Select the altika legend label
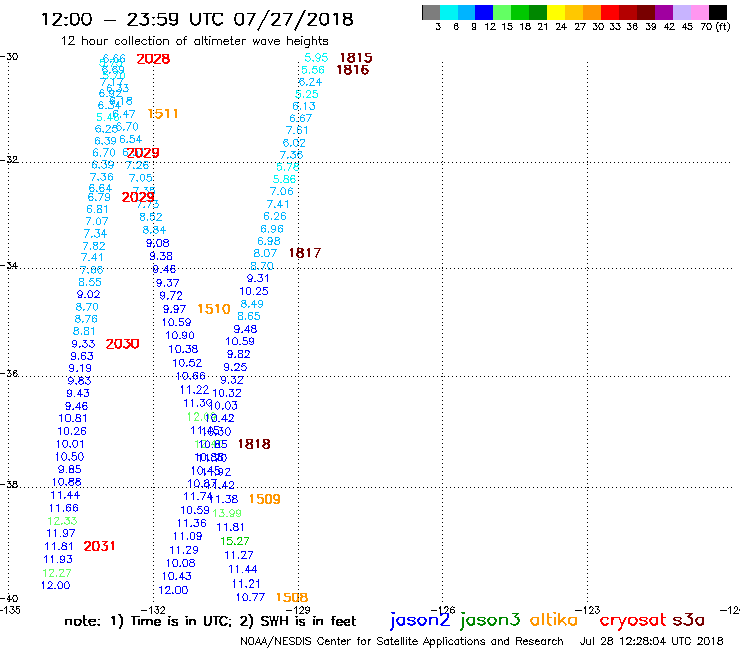This screenshot has width=740, height=650. 553,620
